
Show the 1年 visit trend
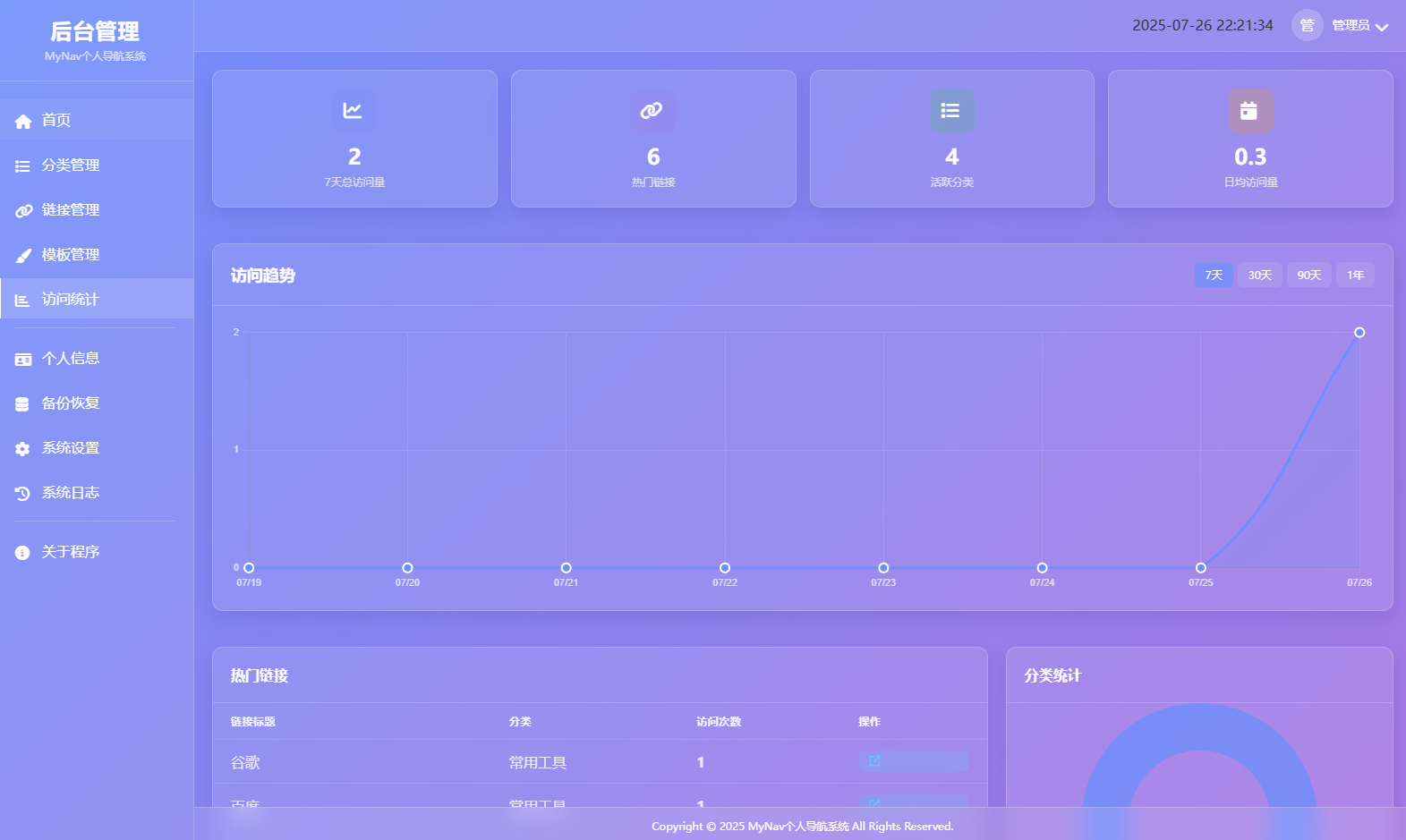pyautogui.click(x=1355, y=275)
